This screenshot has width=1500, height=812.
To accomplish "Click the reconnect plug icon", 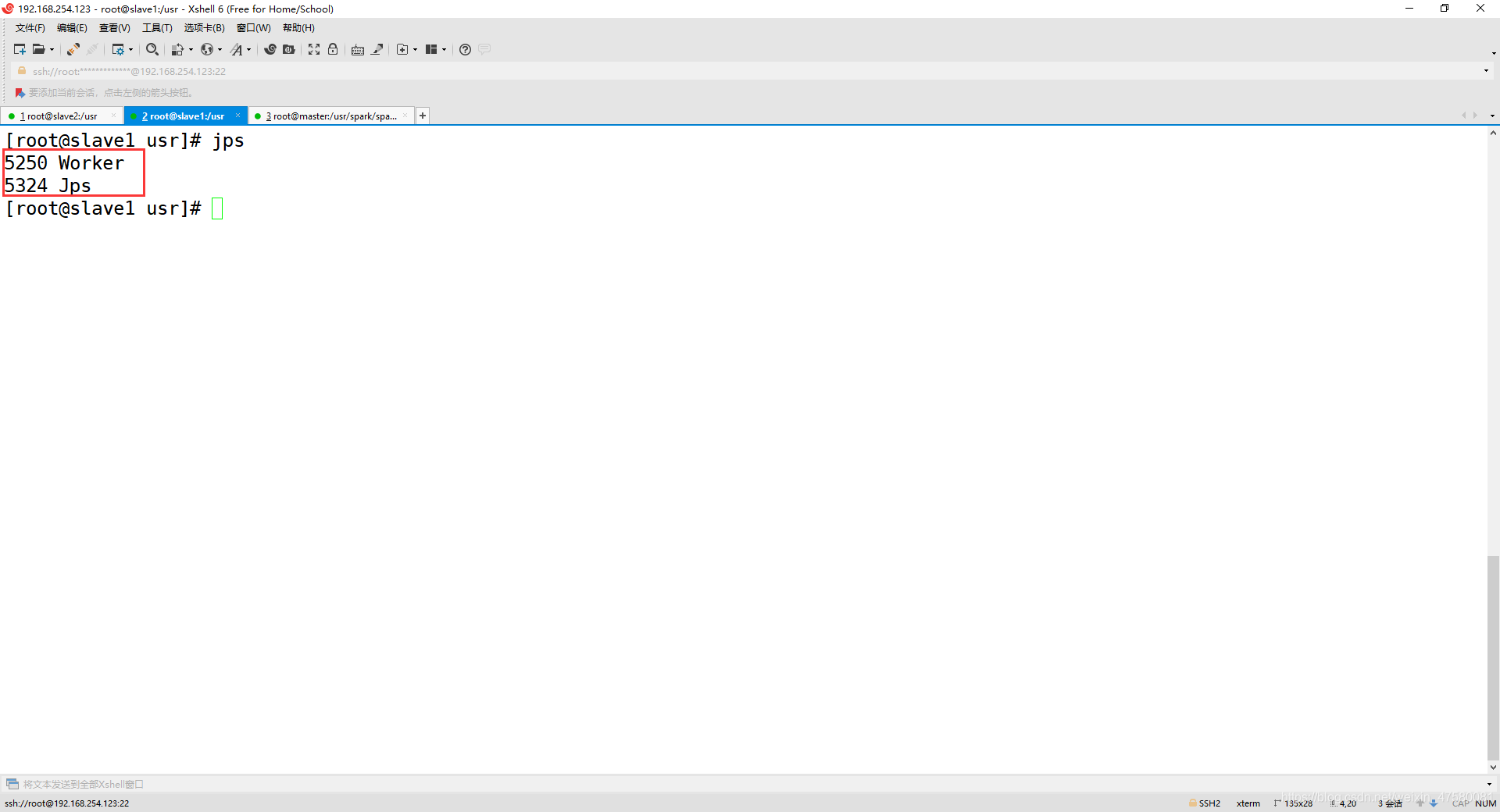I will [73, 49].
